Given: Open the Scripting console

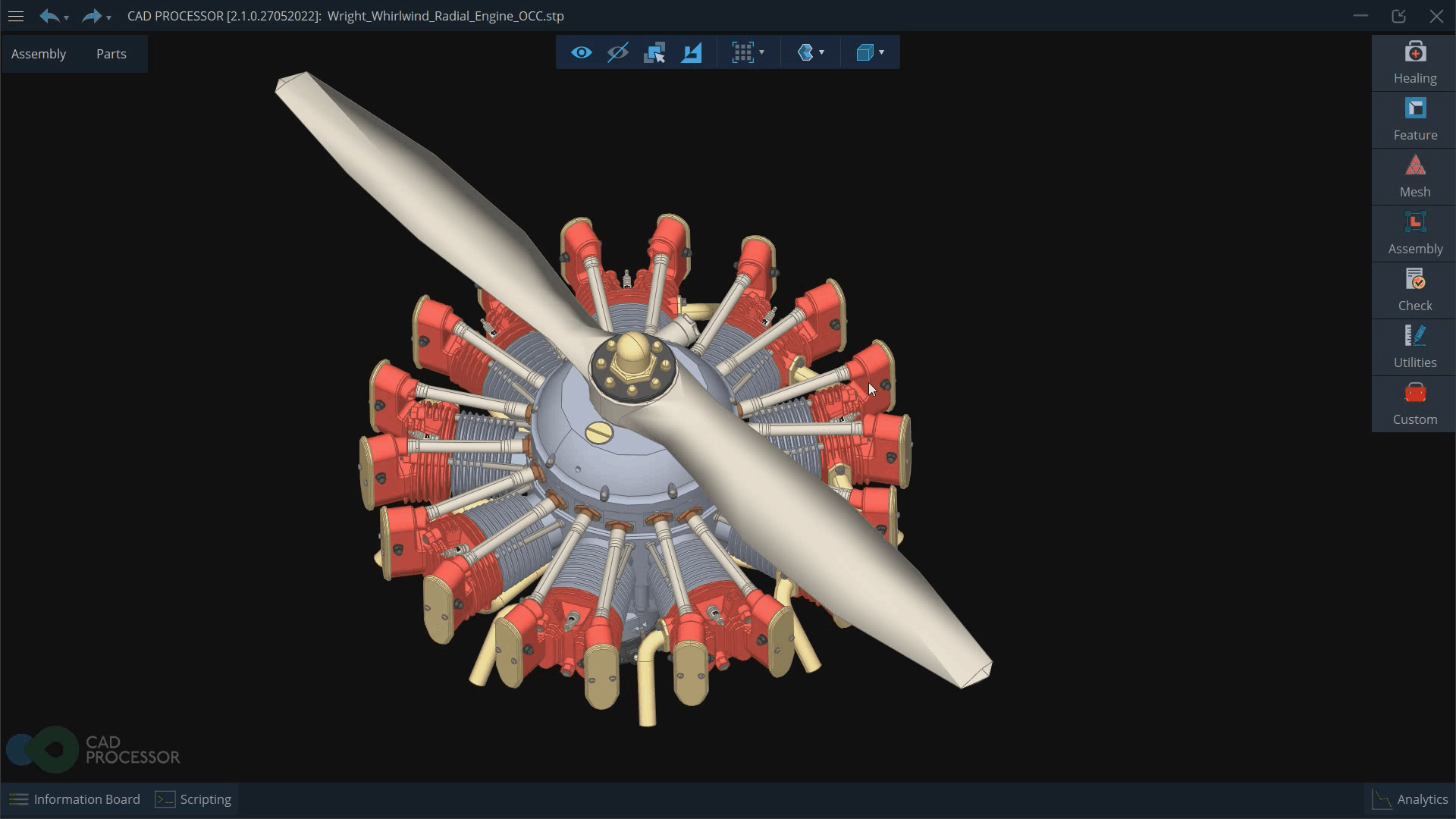Looking at the screenshot, I should (193, 799).
